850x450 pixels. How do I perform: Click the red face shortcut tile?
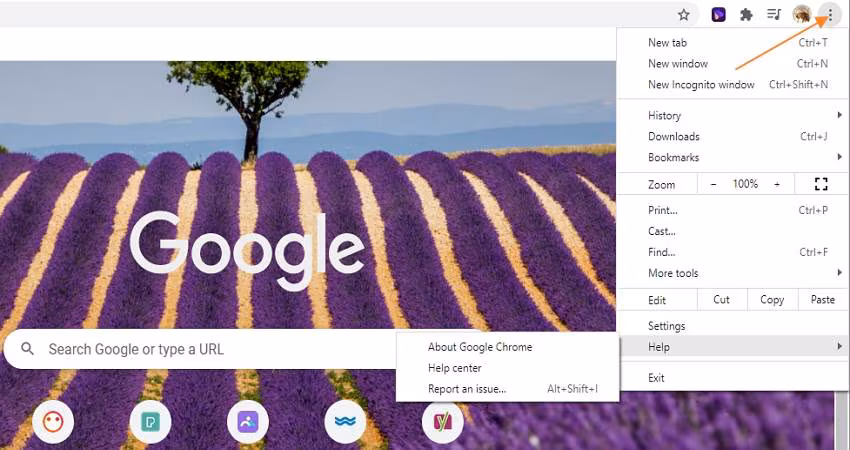pos(53,421)
